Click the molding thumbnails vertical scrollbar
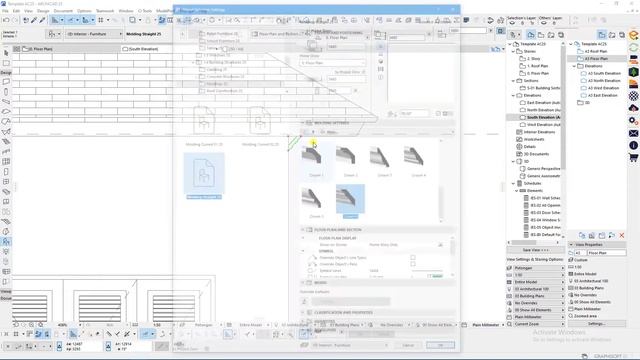This screenshot has height=360, width=640. point(440,202)
